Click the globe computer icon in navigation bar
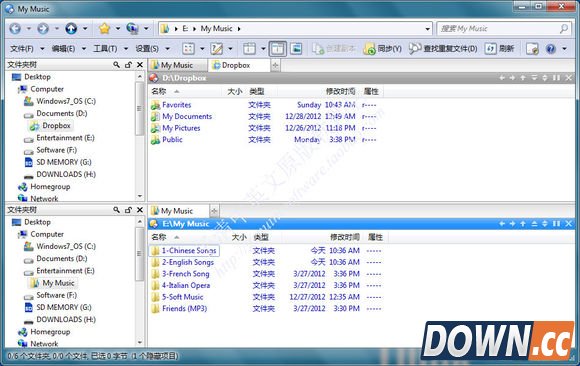The width and height of the screenshot is (580, 366). [132, 28]
